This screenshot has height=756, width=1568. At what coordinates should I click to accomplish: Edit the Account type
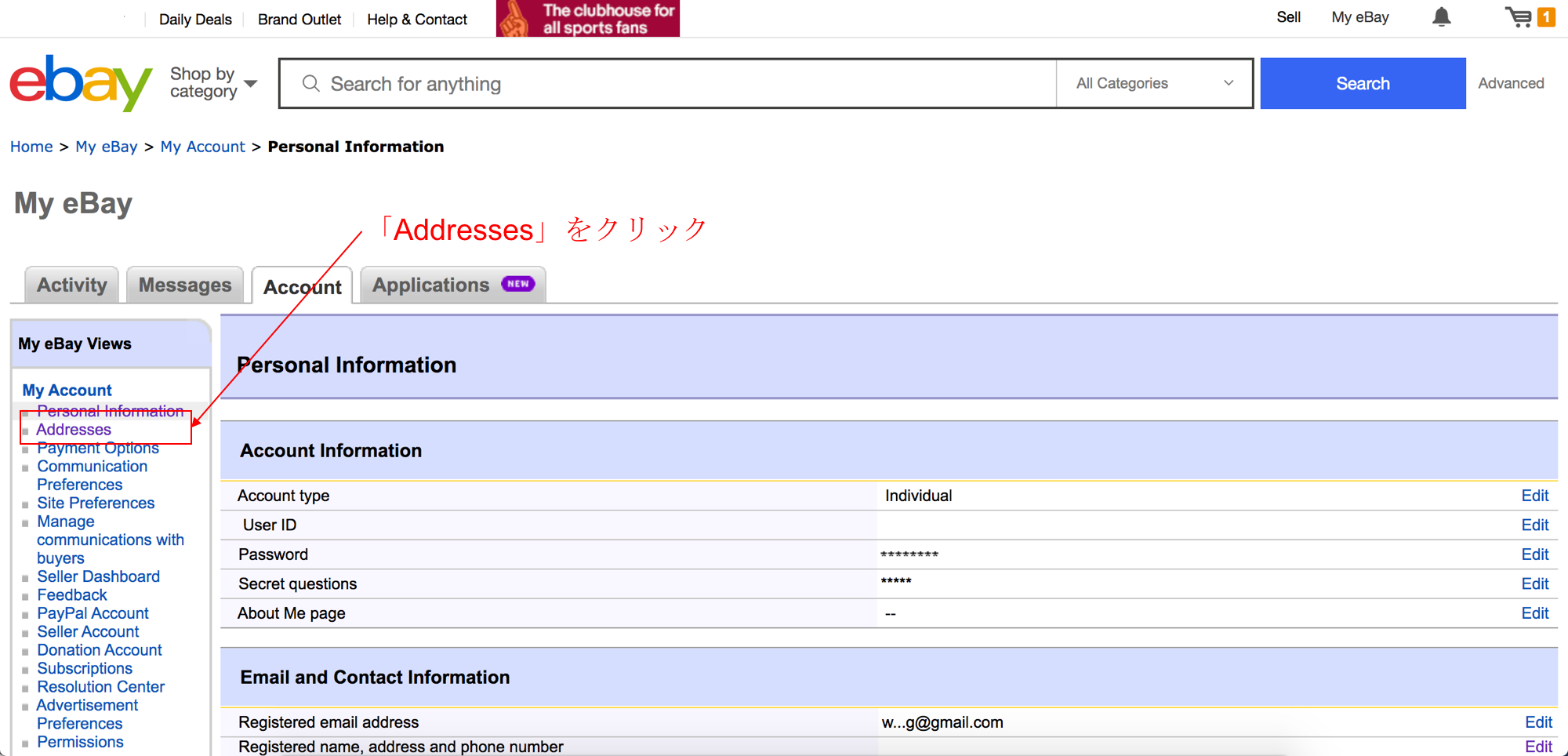click(1534, 496)
